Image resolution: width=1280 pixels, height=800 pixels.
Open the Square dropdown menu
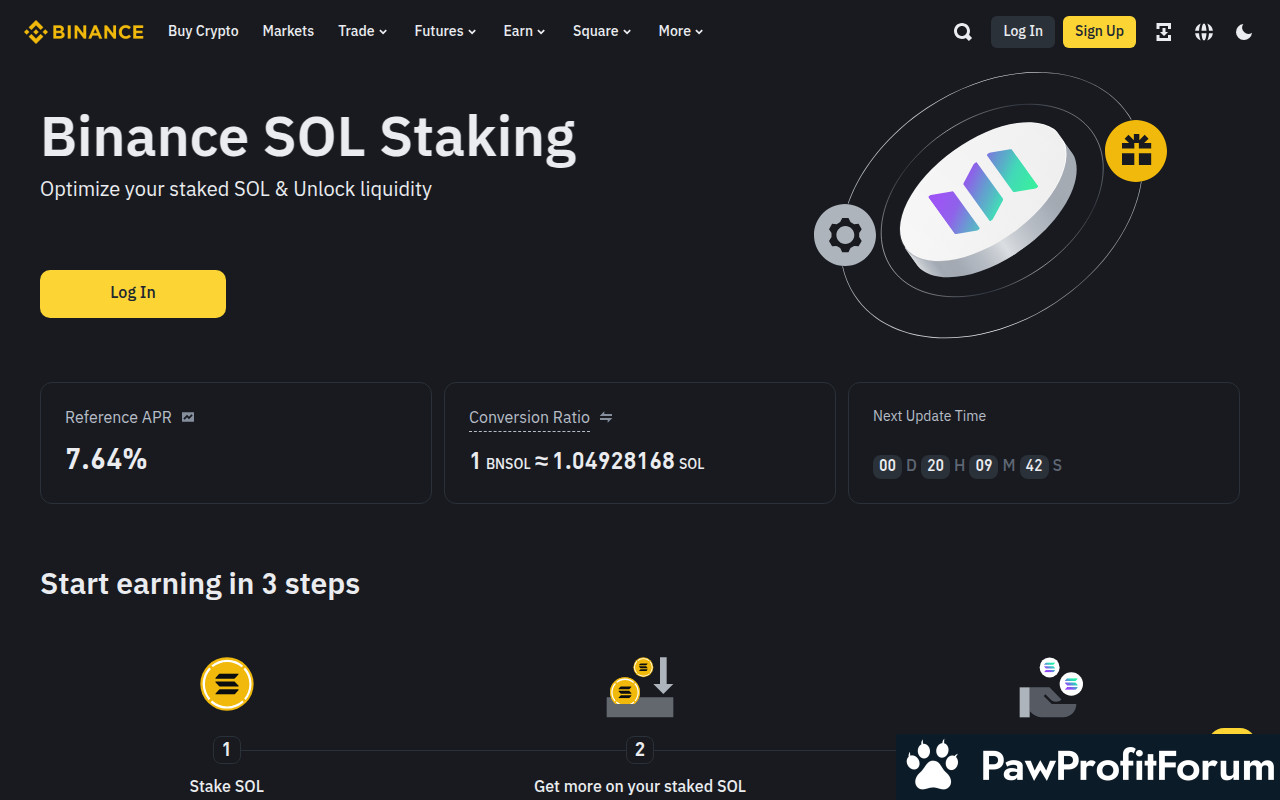click(x=602, y=31)
